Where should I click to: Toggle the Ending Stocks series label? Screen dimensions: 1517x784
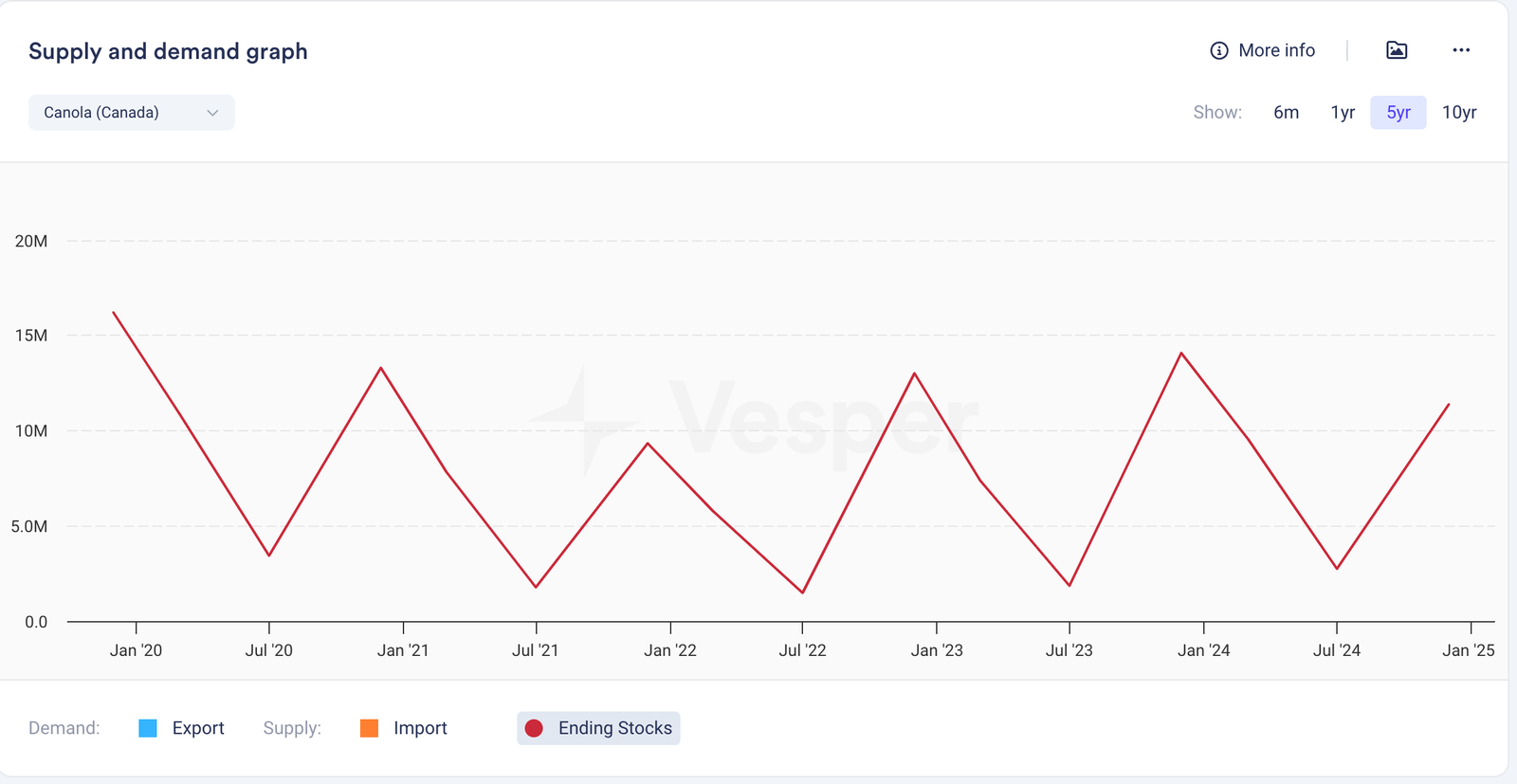(x=614, y=728)
